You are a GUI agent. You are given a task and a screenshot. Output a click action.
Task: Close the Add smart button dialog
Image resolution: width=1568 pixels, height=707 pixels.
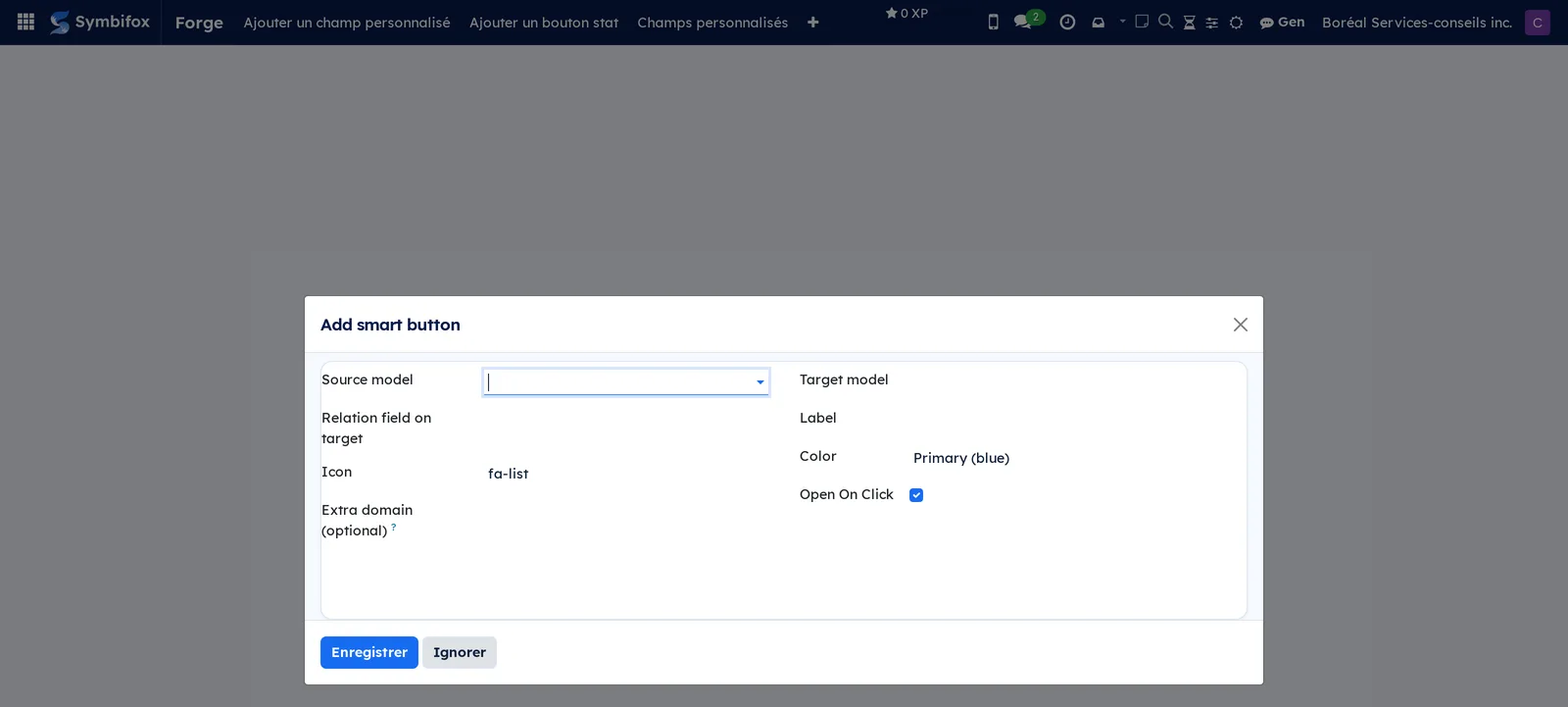coord(1240,325)
